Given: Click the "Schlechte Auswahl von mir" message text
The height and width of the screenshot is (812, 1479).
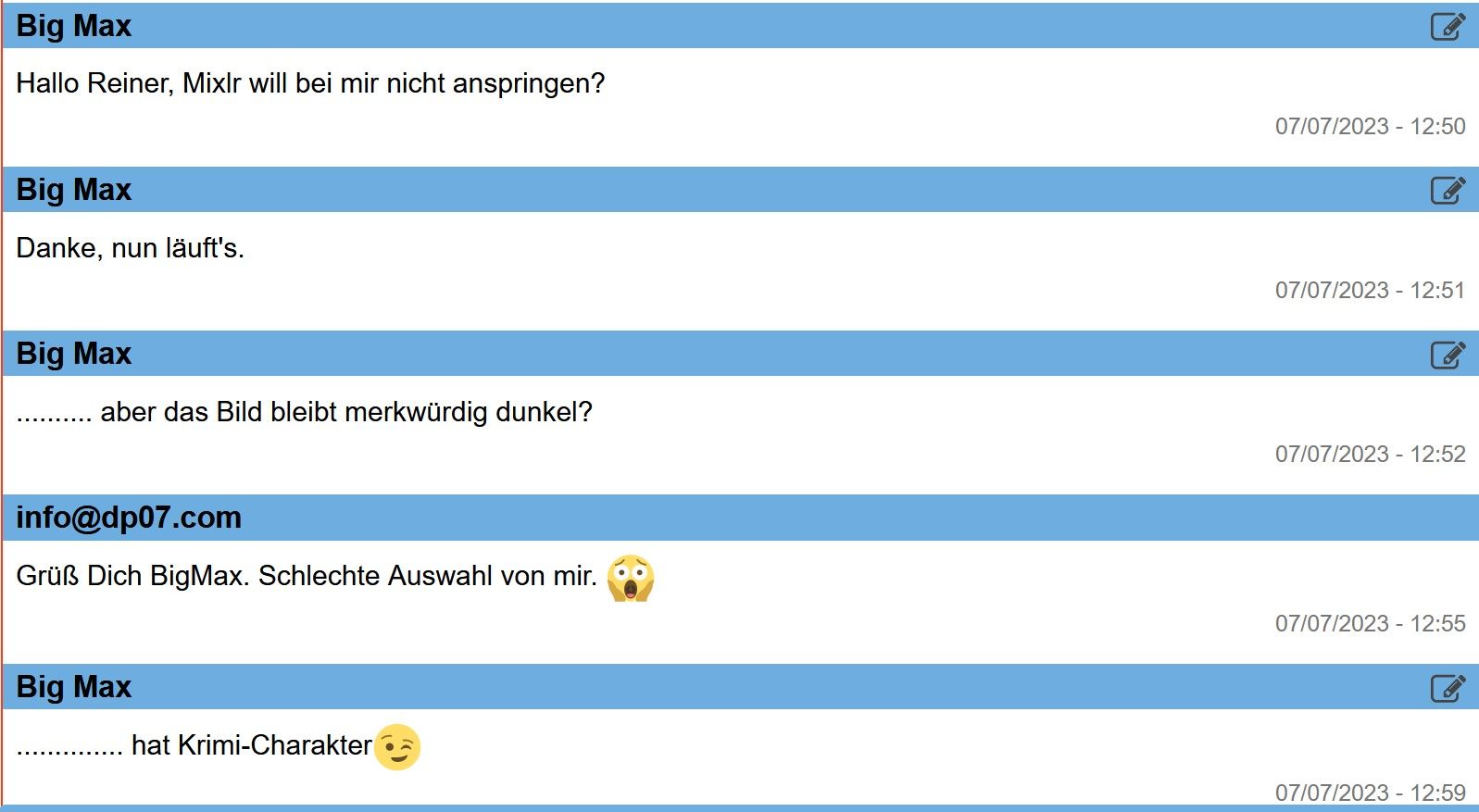Looking at the screenshot, I should (427, 576).
